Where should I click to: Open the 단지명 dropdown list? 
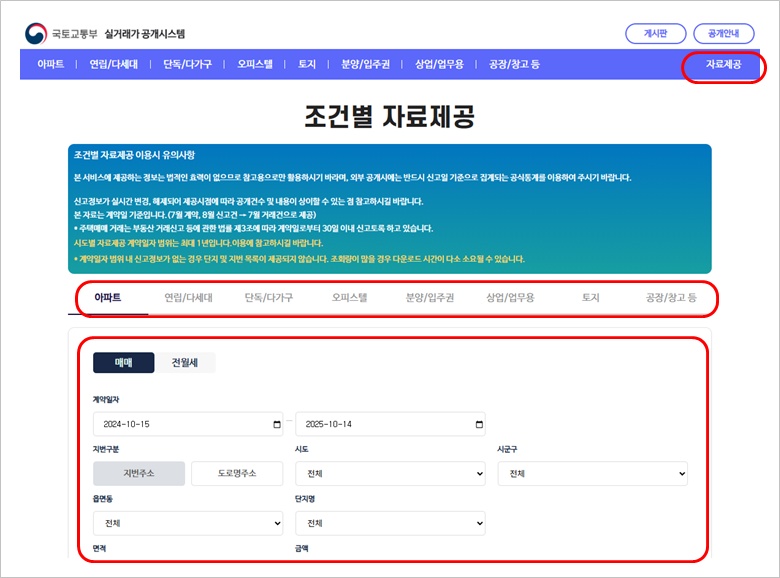point(390,523)
